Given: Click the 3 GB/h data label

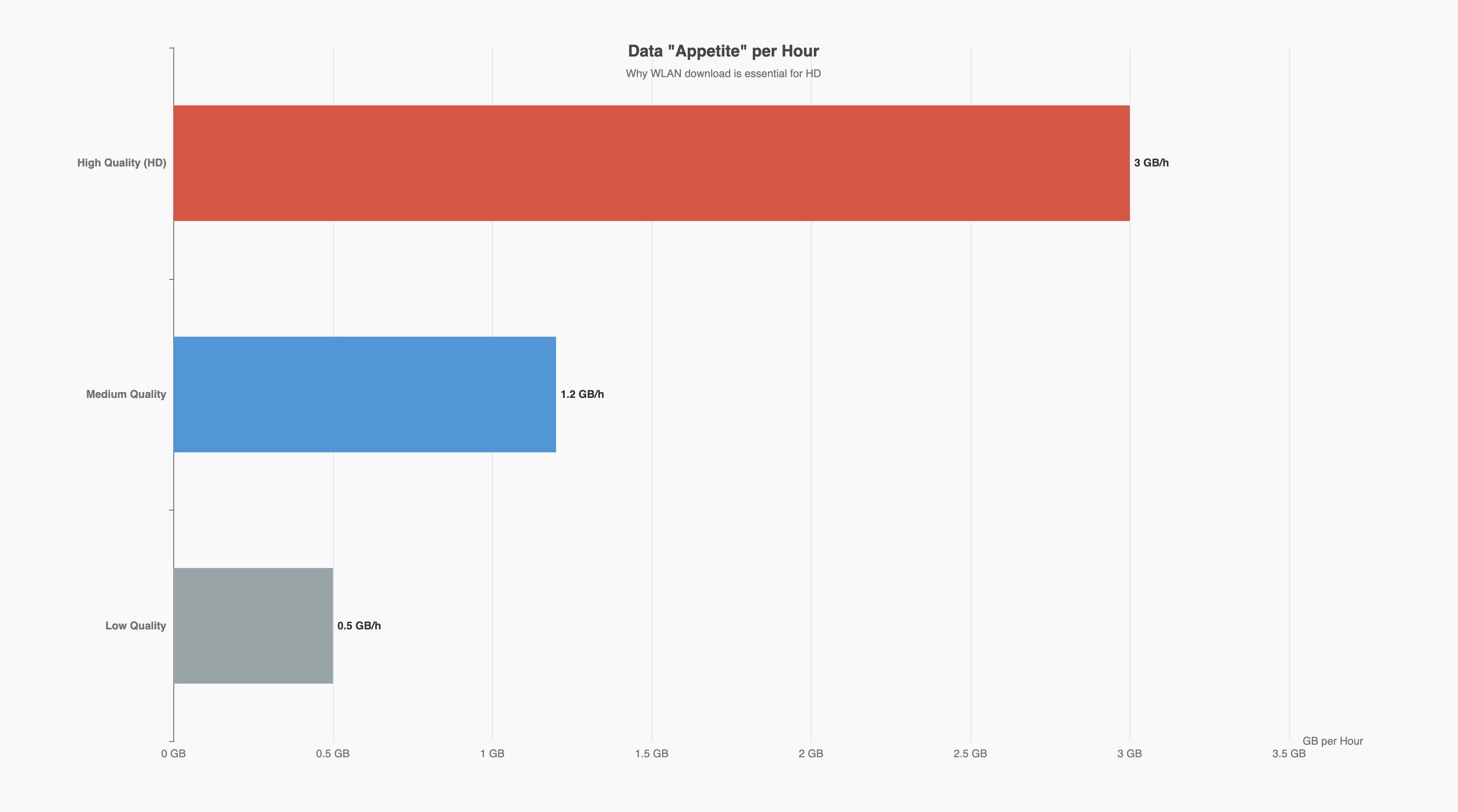Looking at the screenshot, I should [1151, 163].
